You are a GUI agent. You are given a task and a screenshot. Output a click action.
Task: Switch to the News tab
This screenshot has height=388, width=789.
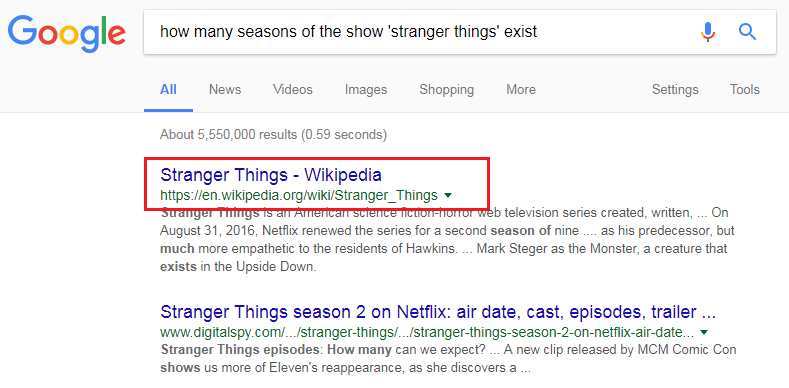tap(225, 90)
